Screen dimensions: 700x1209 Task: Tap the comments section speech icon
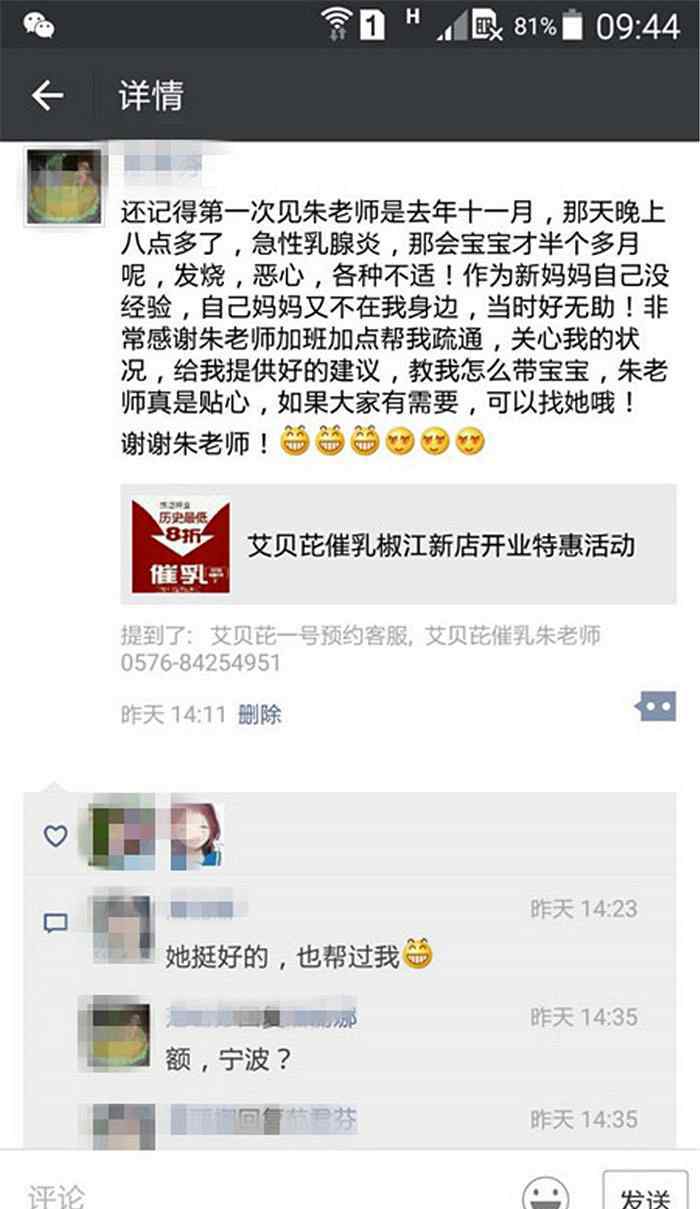[56, 922]
